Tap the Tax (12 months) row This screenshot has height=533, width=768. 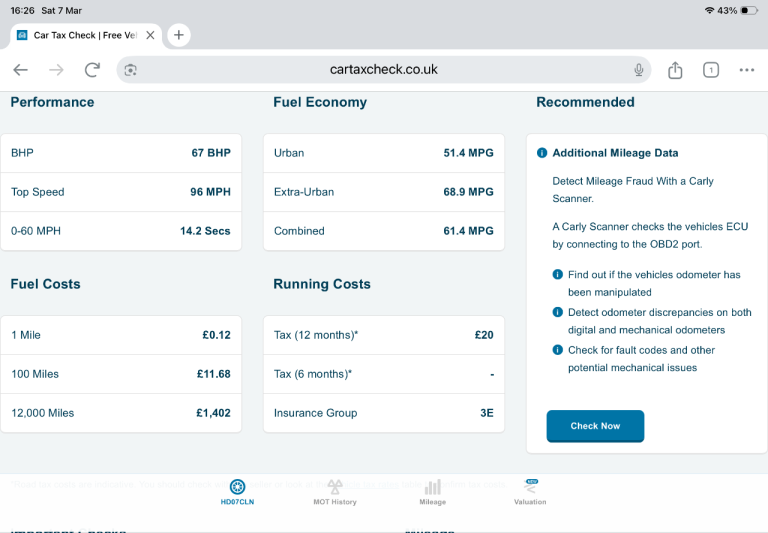[x=383, y=335]
